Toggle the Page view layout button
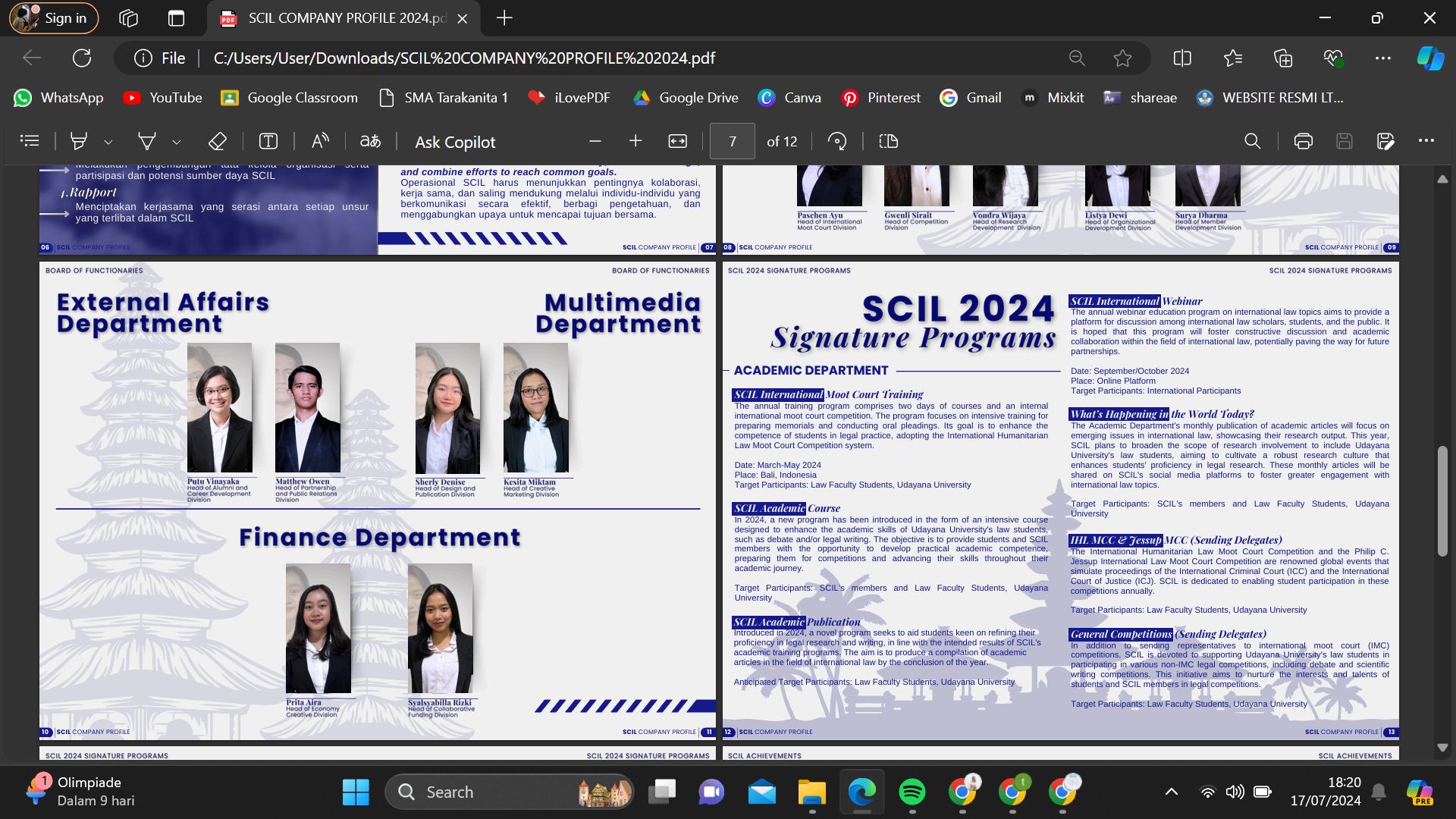1456x819 pixels. (888, 141)
